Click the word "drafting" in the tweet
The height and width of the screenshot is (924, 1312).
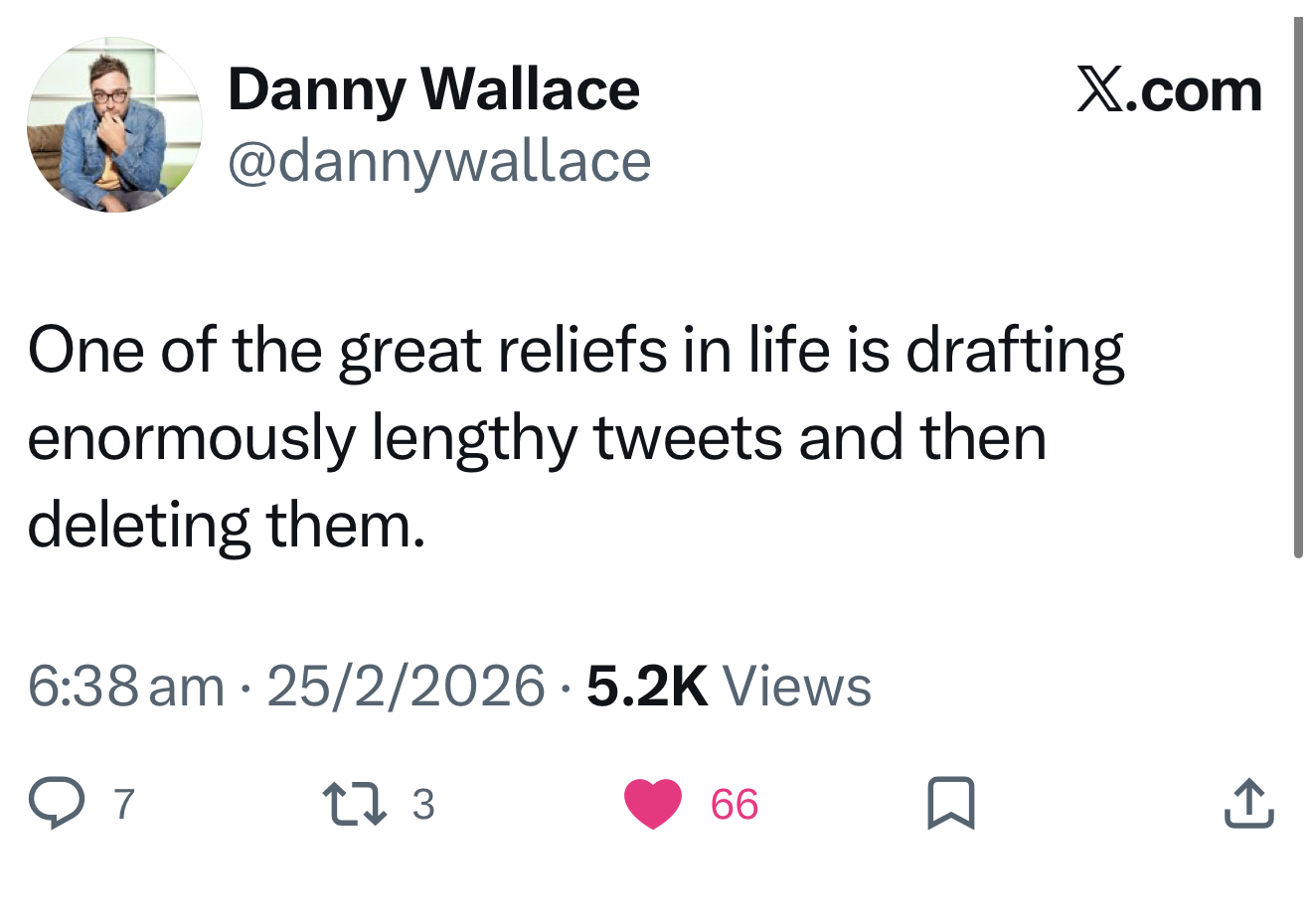(x=1015, y=351)
